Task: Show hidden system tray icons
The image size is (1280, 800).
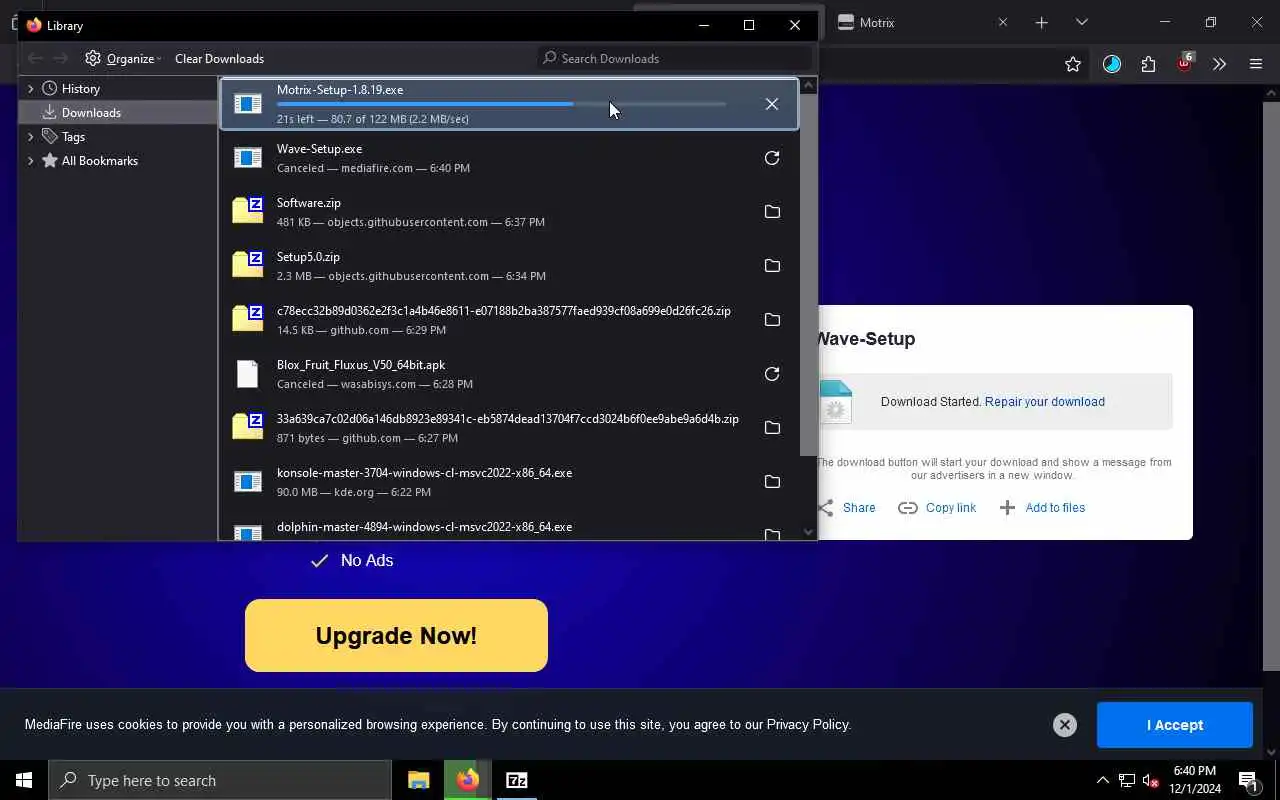Action: coord(1102,780)
